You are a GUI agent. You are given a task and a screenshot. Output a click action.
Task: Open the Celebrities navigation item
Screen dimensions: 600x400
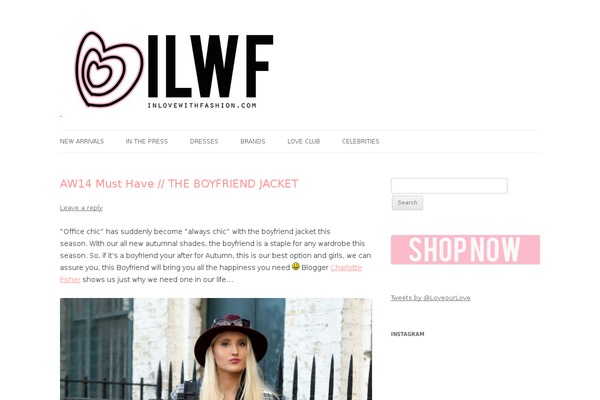pos(360,142)
